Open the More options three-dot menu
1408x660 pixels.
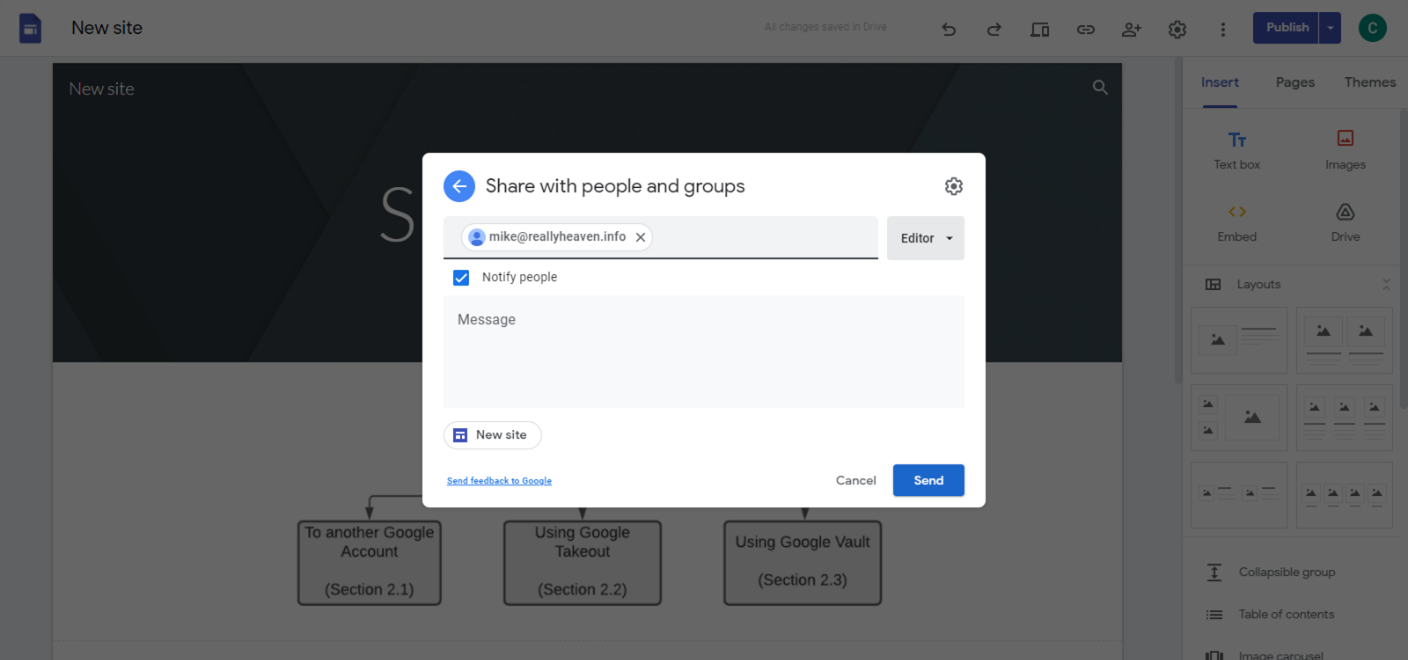[1222, 29]
